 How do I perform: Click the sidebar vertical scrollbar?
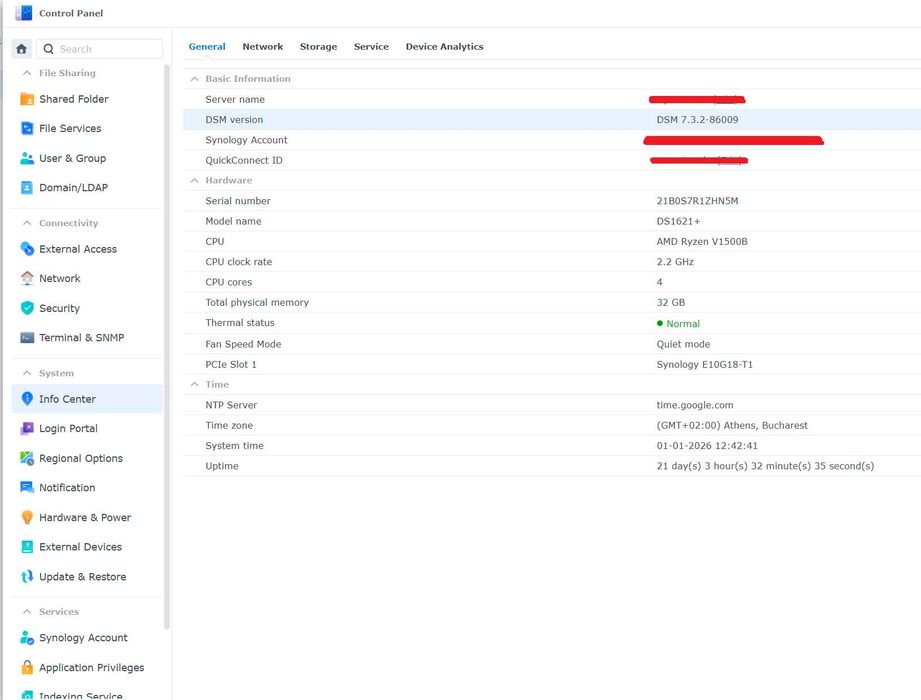[x=167, y=346]
